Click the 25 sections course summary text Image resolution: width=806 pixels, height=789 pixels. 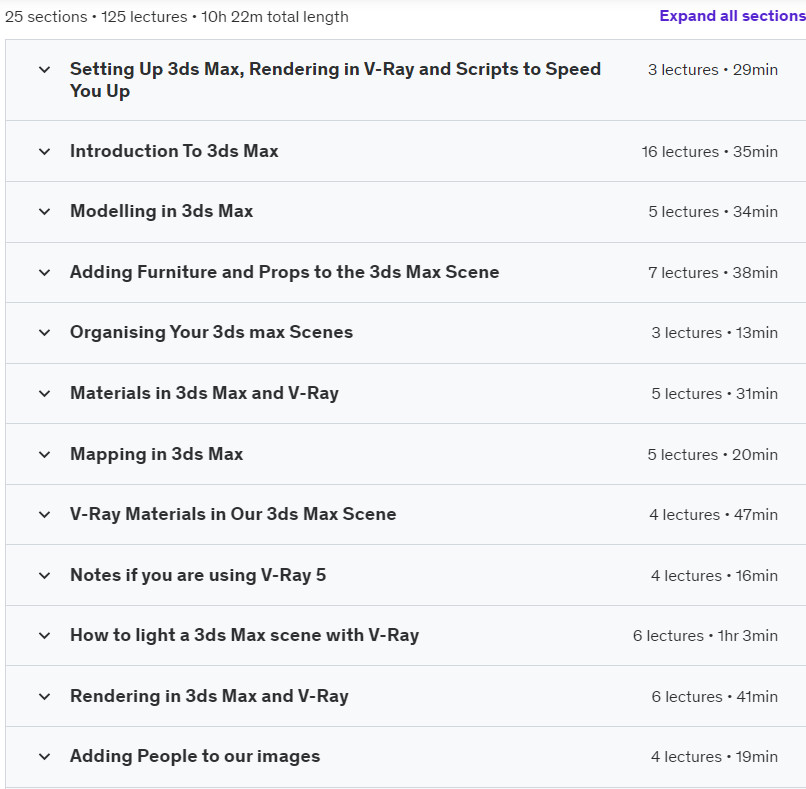coord(177,17)
